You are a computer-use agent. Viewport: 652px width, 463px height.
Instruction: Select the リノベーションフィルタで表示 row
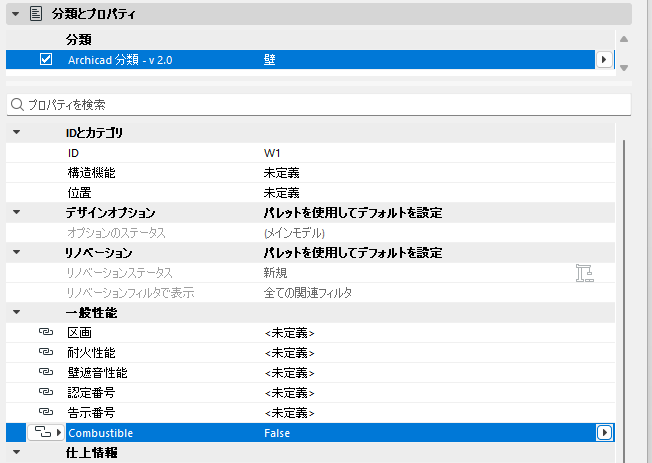pos(310,293)
